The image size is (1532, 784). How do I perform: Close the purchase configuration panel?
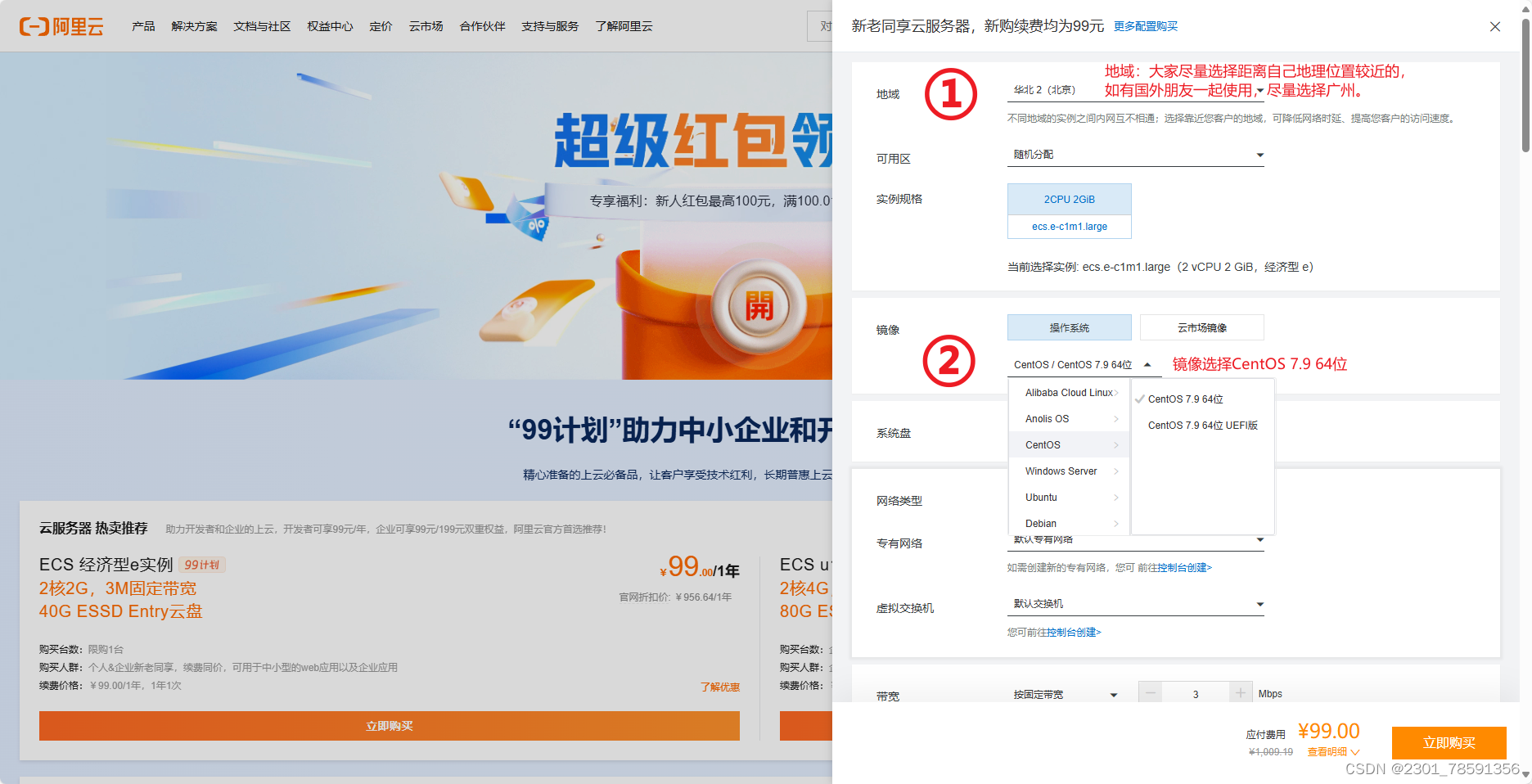click(1495, 26)
